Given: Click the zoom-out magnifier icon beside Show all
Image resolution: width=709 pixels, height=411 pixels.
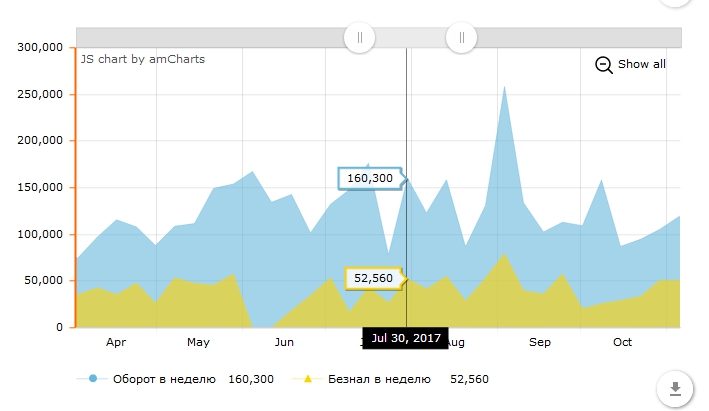Looking at the screenshot, I should coord(603,65).
